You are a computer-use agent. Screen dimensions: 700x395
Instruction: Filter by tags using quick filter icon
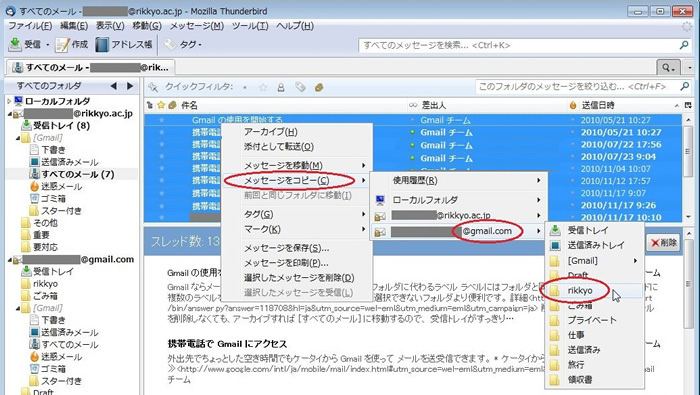tap(300, 87)
